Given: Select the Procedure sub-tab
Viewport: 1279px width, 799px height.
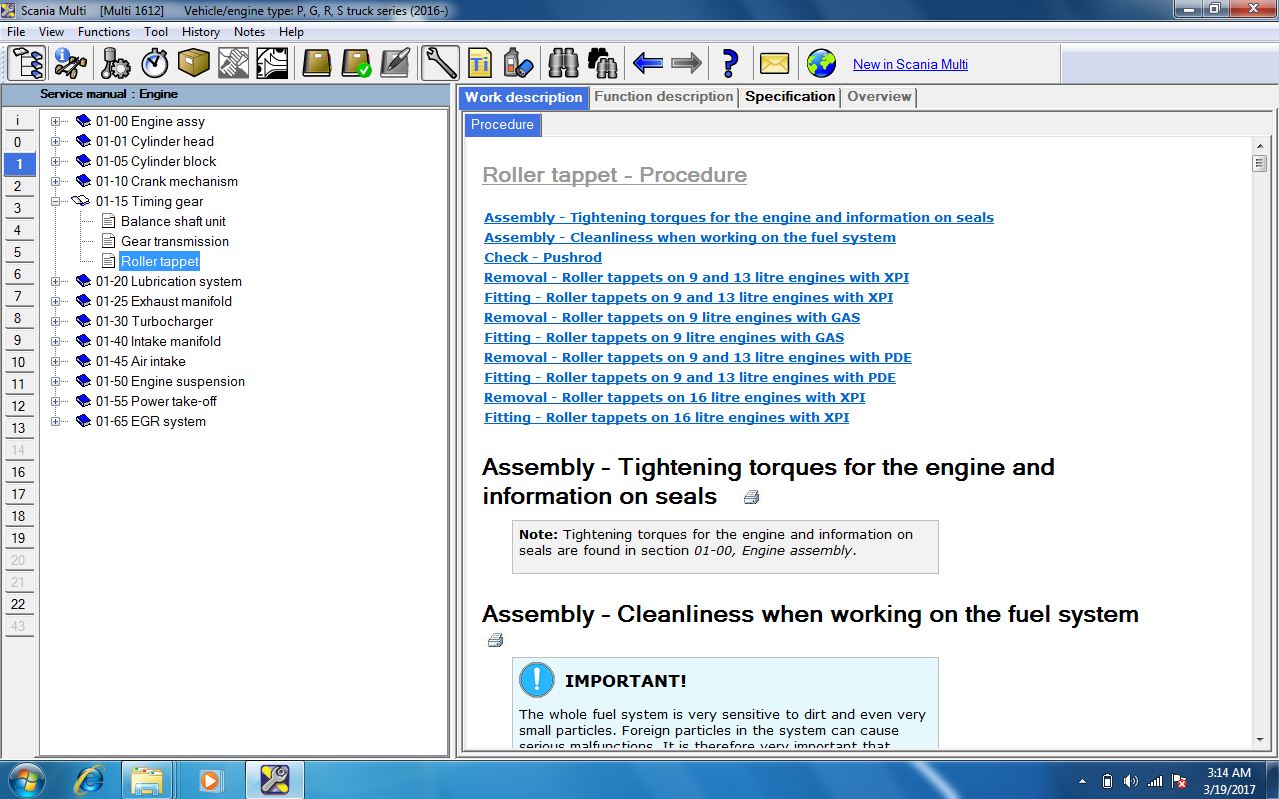Looking at the screenshot, I should click(502, 125).
